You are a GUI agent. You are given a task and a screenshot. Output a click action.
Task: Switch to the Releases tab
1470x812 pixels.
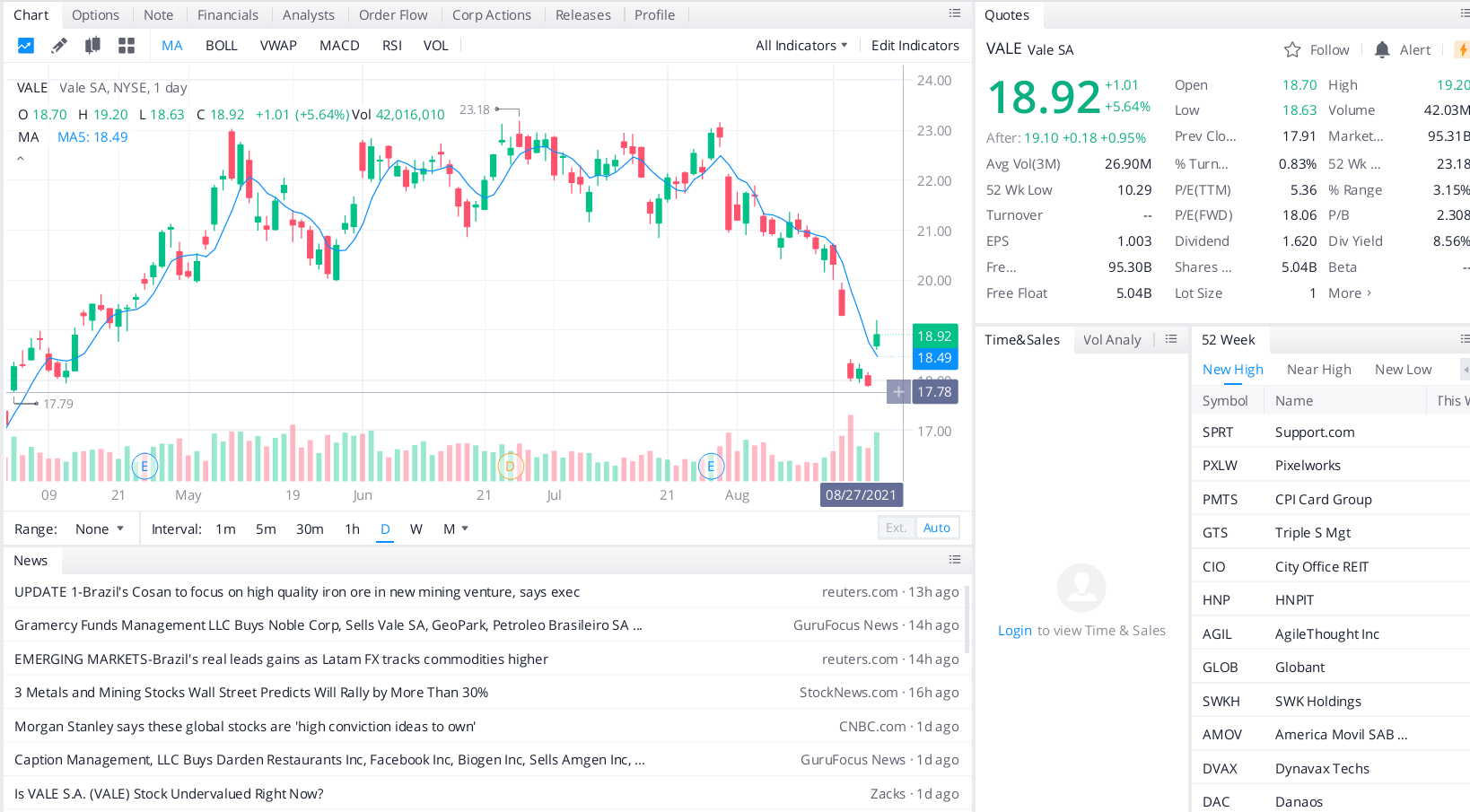(583, 15)
